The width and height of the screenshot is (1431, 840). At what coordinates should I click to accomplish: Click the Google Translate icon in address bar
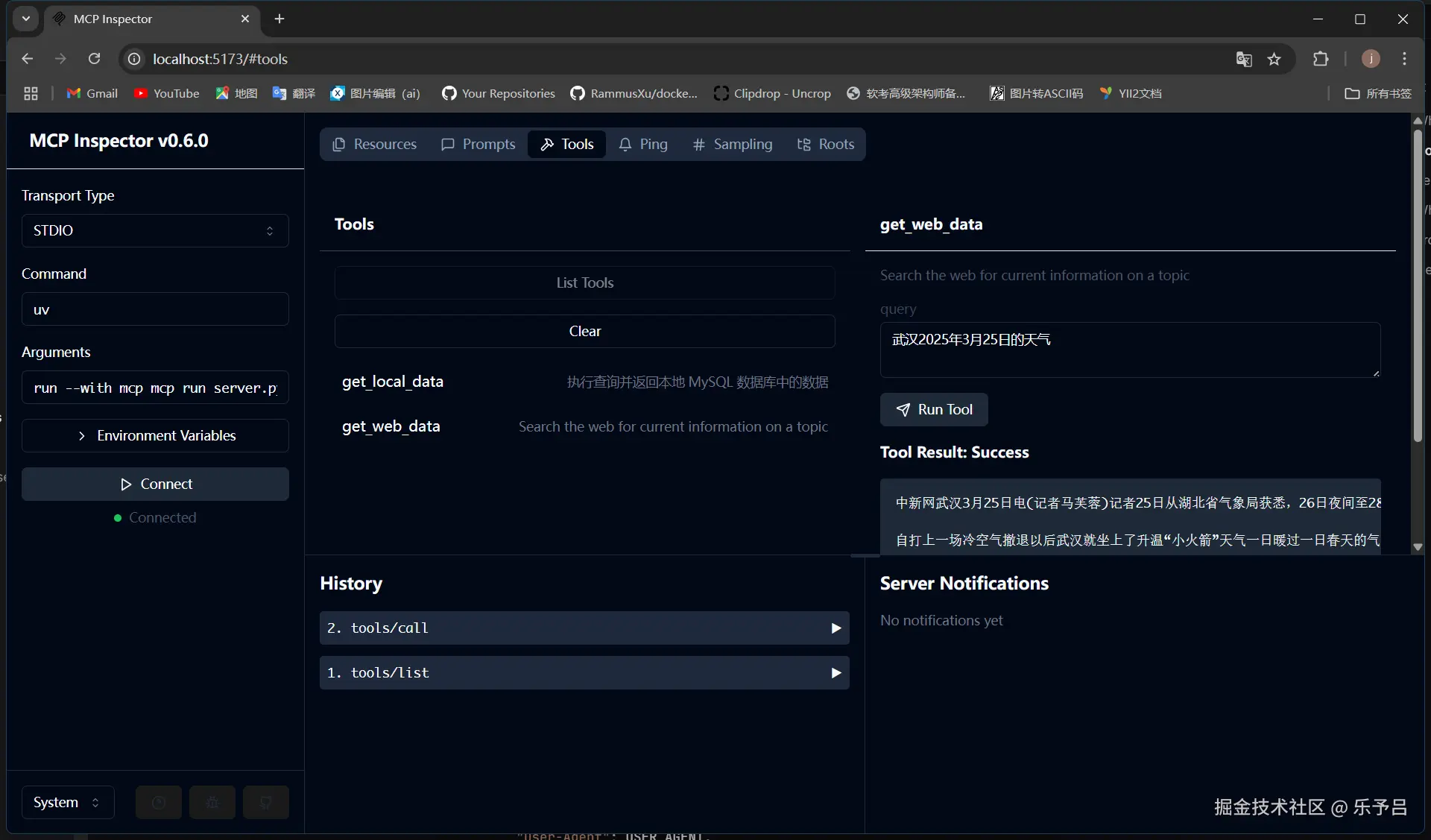tap(1244, 59)
